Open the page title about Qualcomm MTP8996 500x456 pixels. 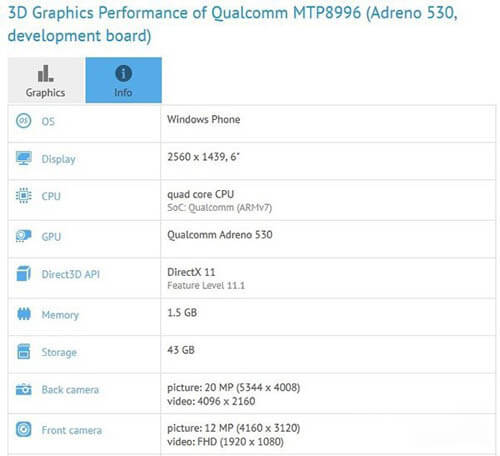[233, 24]
